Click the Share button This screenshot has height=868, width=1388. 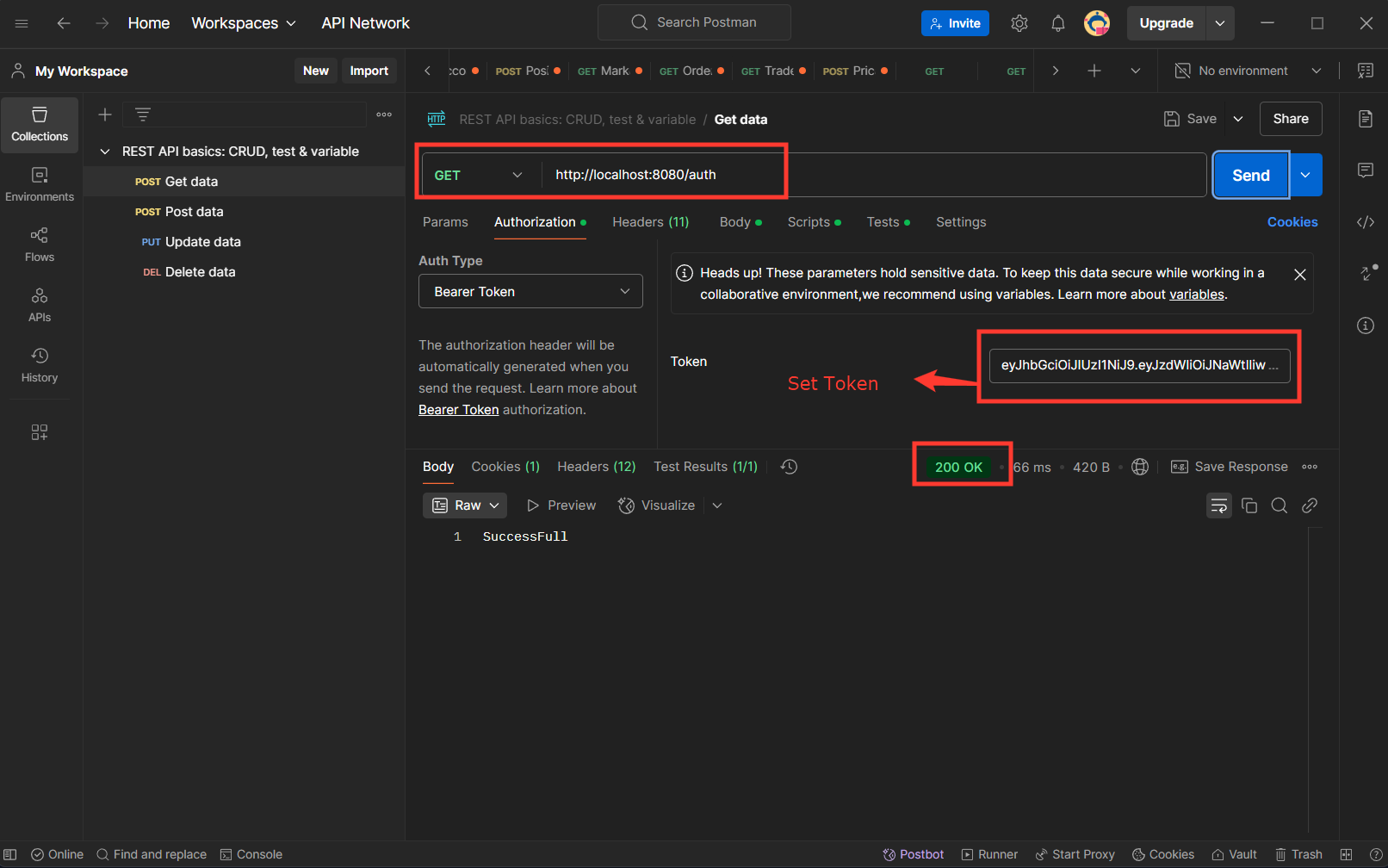pyautogui.click(x=1291, y=119)
